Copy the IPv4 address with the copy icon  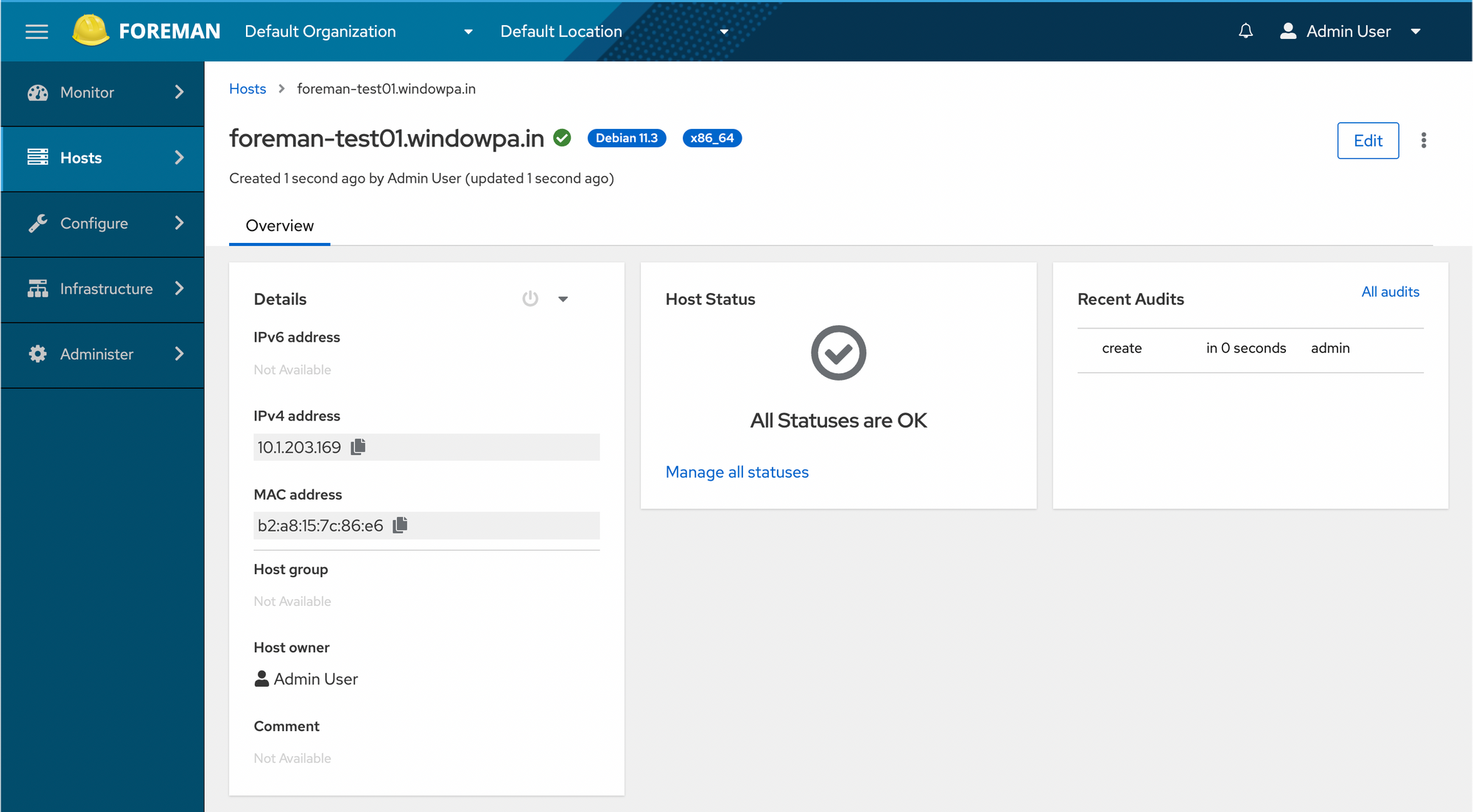(359, 447)
